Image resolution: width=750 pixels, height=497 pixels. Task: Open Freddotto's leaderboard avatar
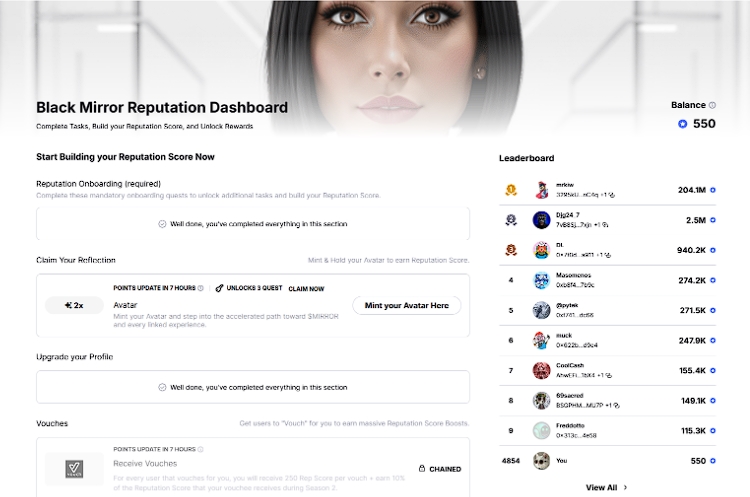point(541,431)
